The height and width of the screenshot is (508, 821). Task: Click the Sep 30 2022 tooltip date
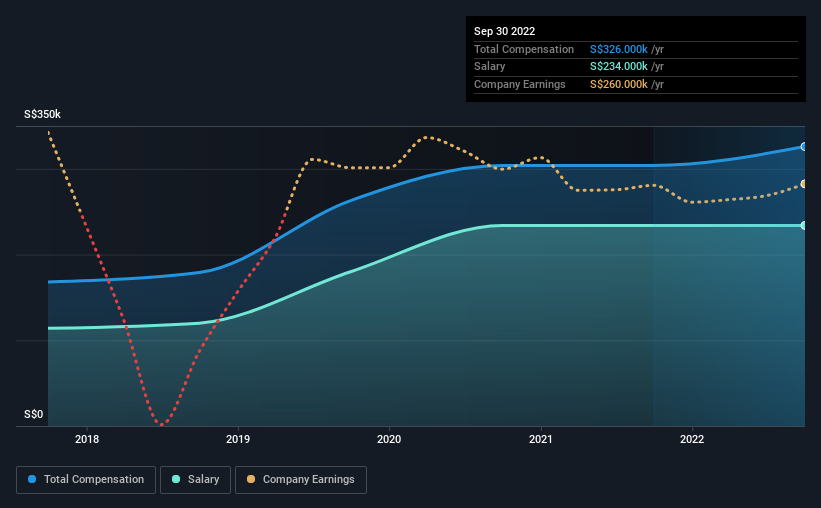[x=504, y=31]
